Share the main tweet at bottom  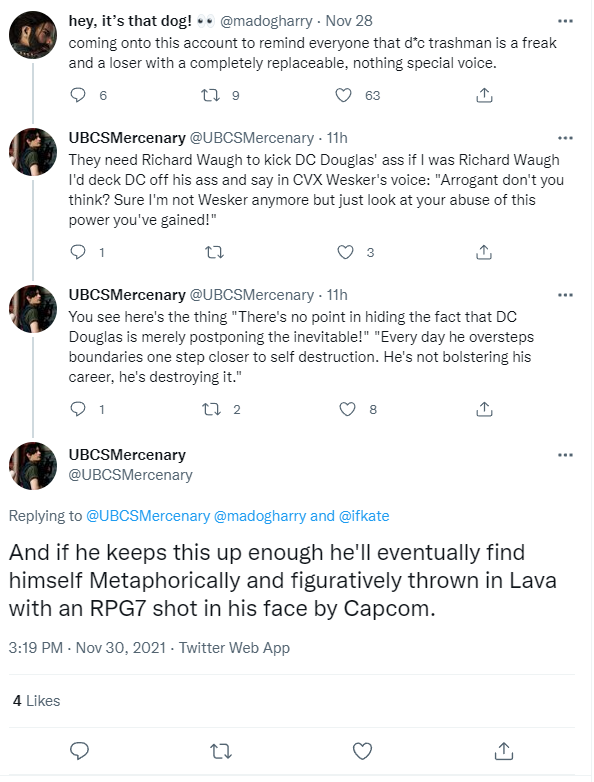[x=503, y=750]
